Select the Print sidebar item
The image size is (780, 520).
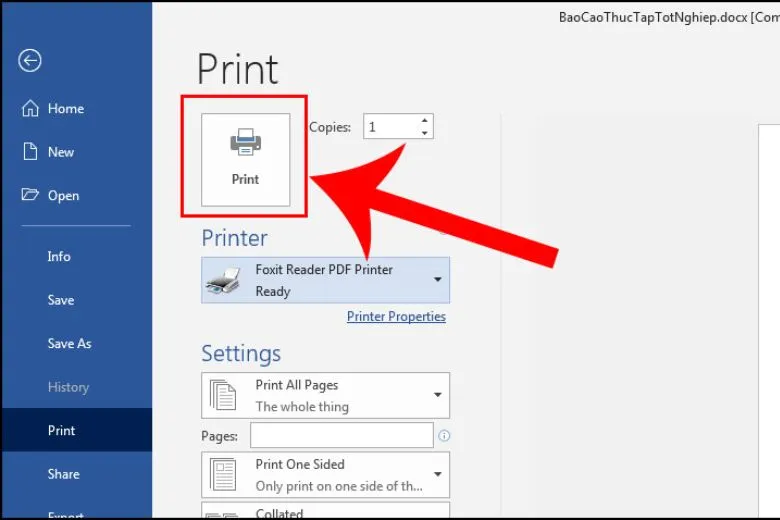pyautogui.click(x=77, y=430)
